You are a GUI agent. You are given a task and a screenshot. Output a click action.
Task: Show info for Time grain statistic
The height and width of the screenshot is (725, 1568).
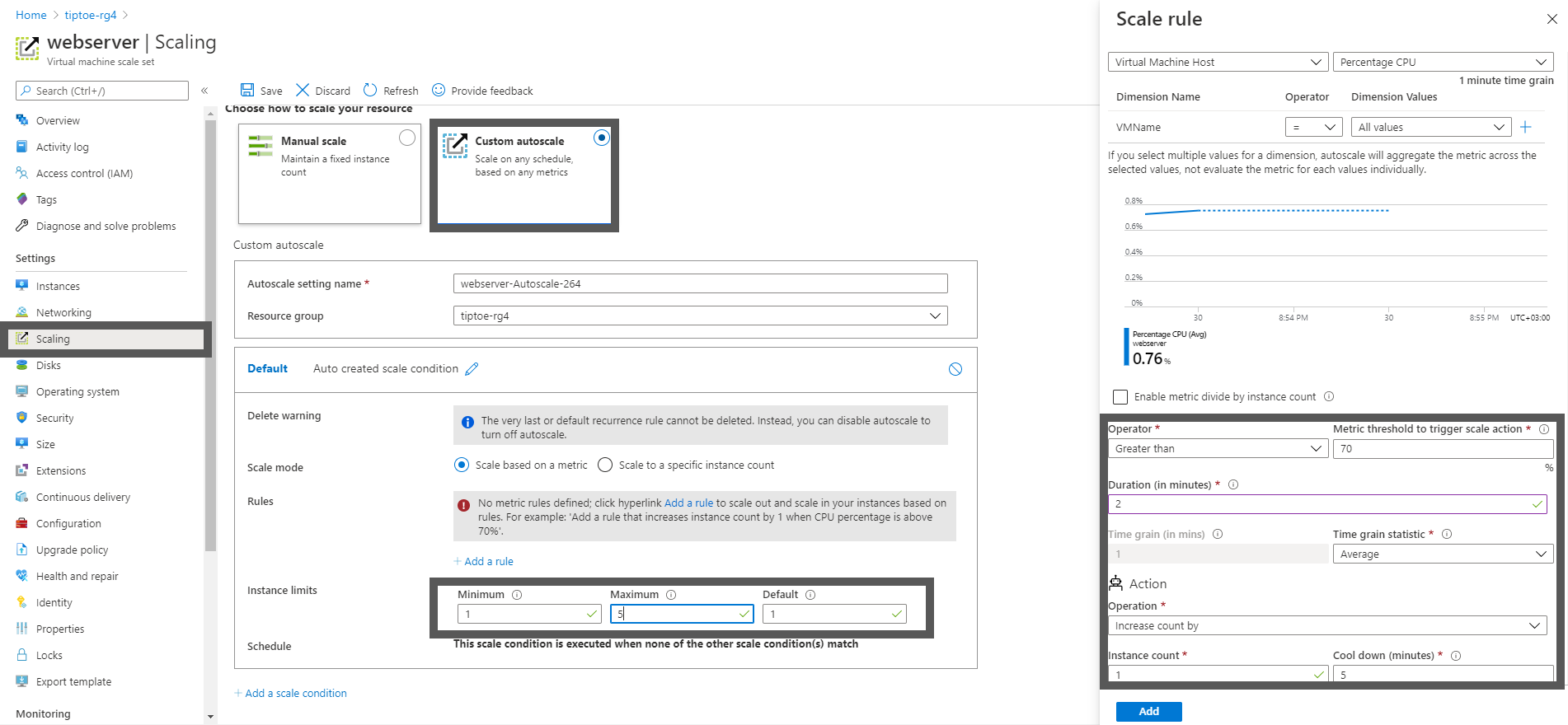1447,534
